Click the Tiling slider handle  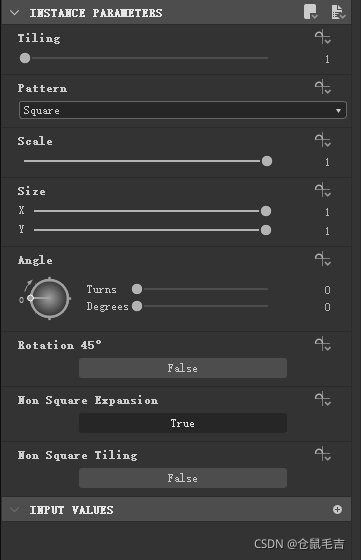tap(25, 58)
